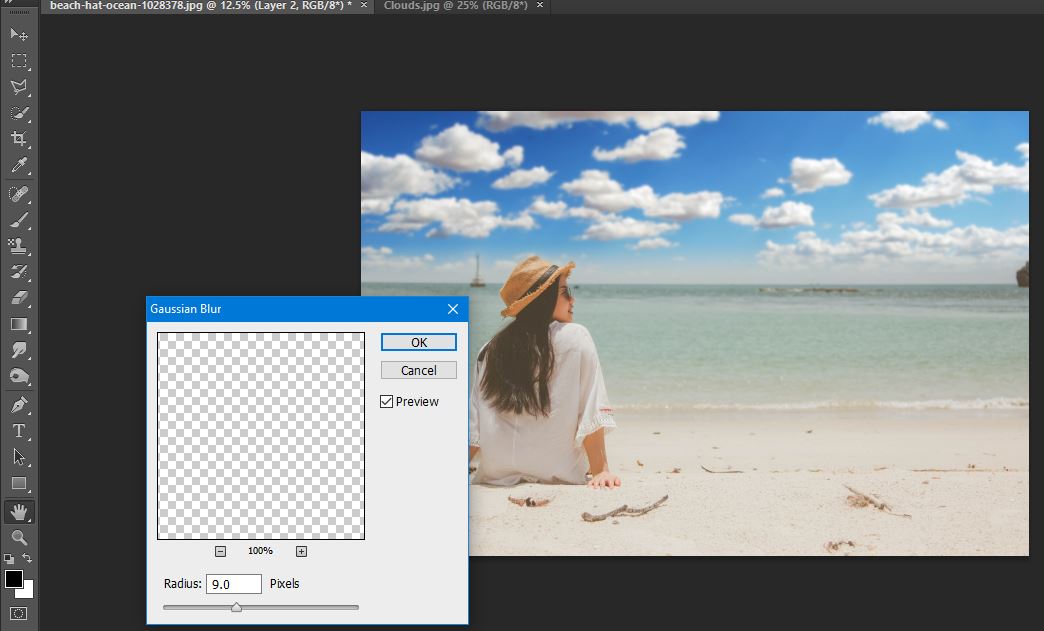Select the Rectangular Marquee tool

pyautogui.click(x=18, y=61)
